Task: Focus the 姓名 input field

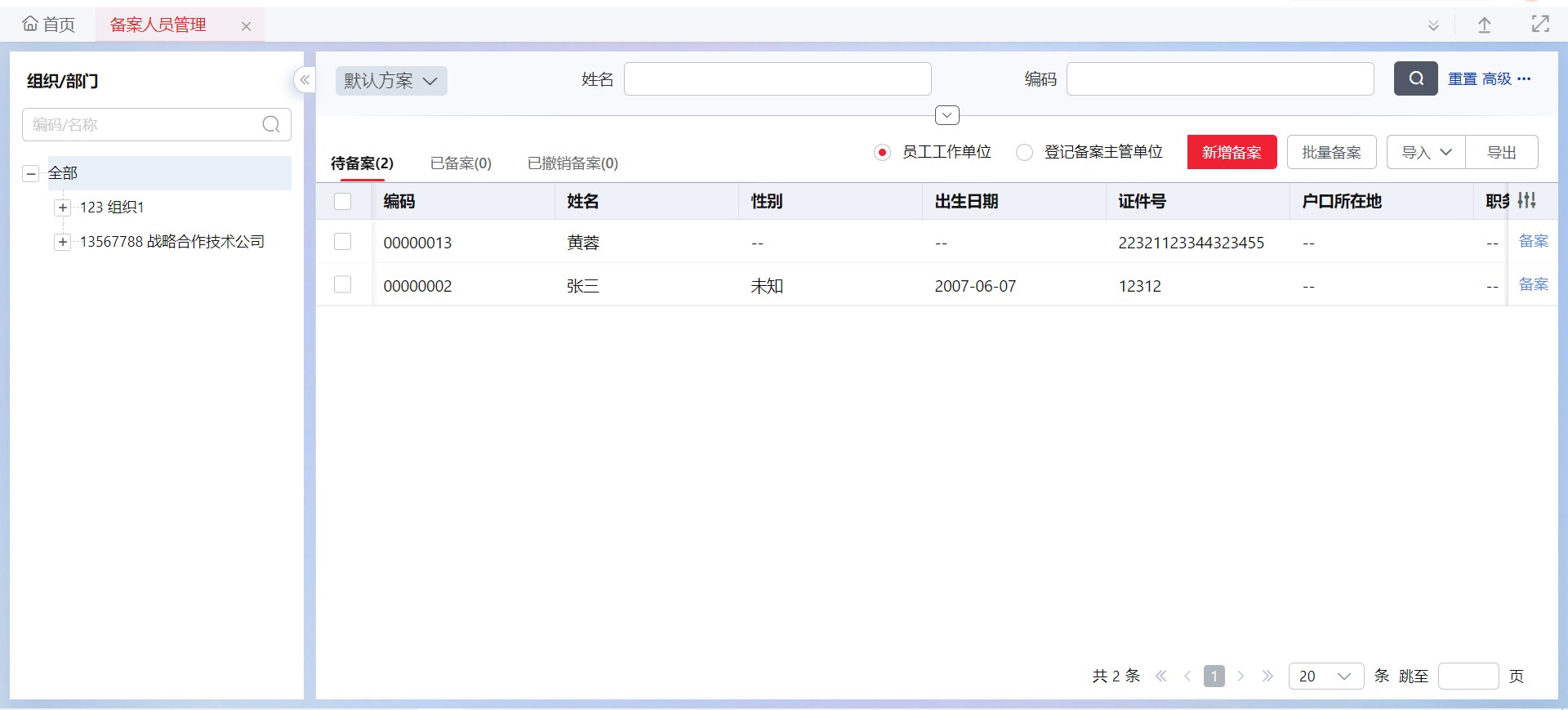Action: coord(777,78)
